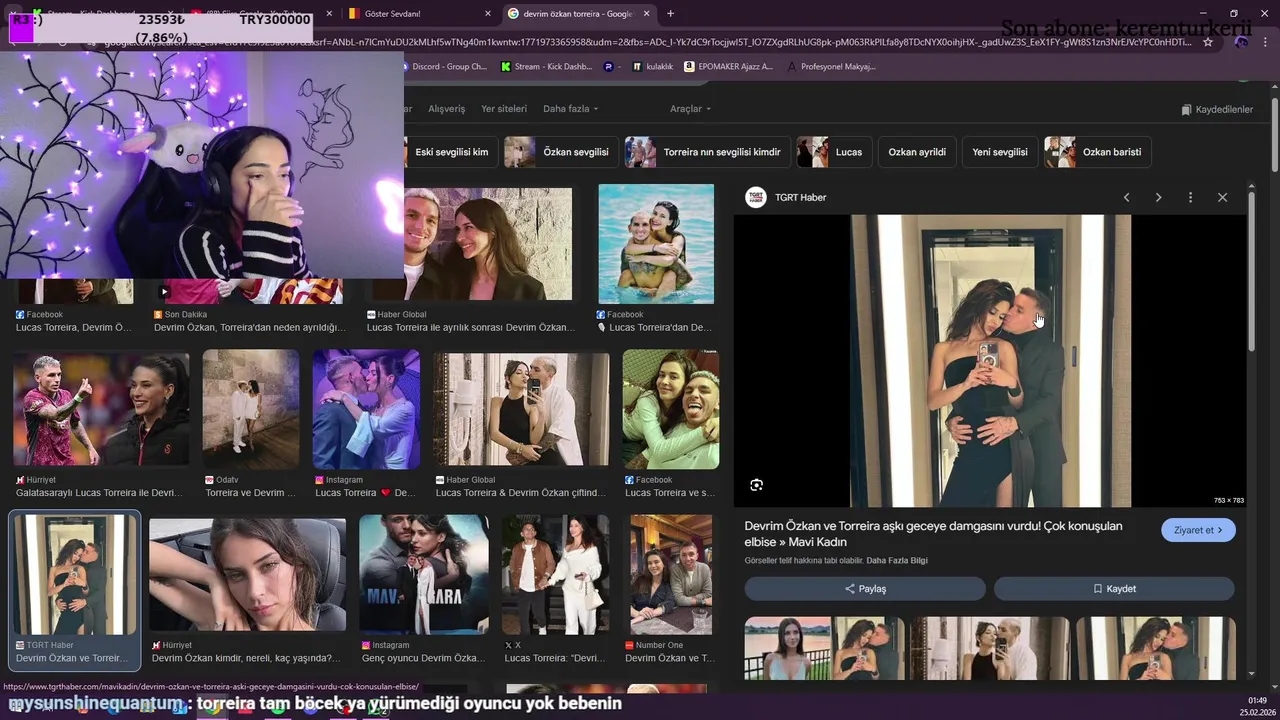Open the selected TGRT Haber result thumbnail

pos(75,575)
